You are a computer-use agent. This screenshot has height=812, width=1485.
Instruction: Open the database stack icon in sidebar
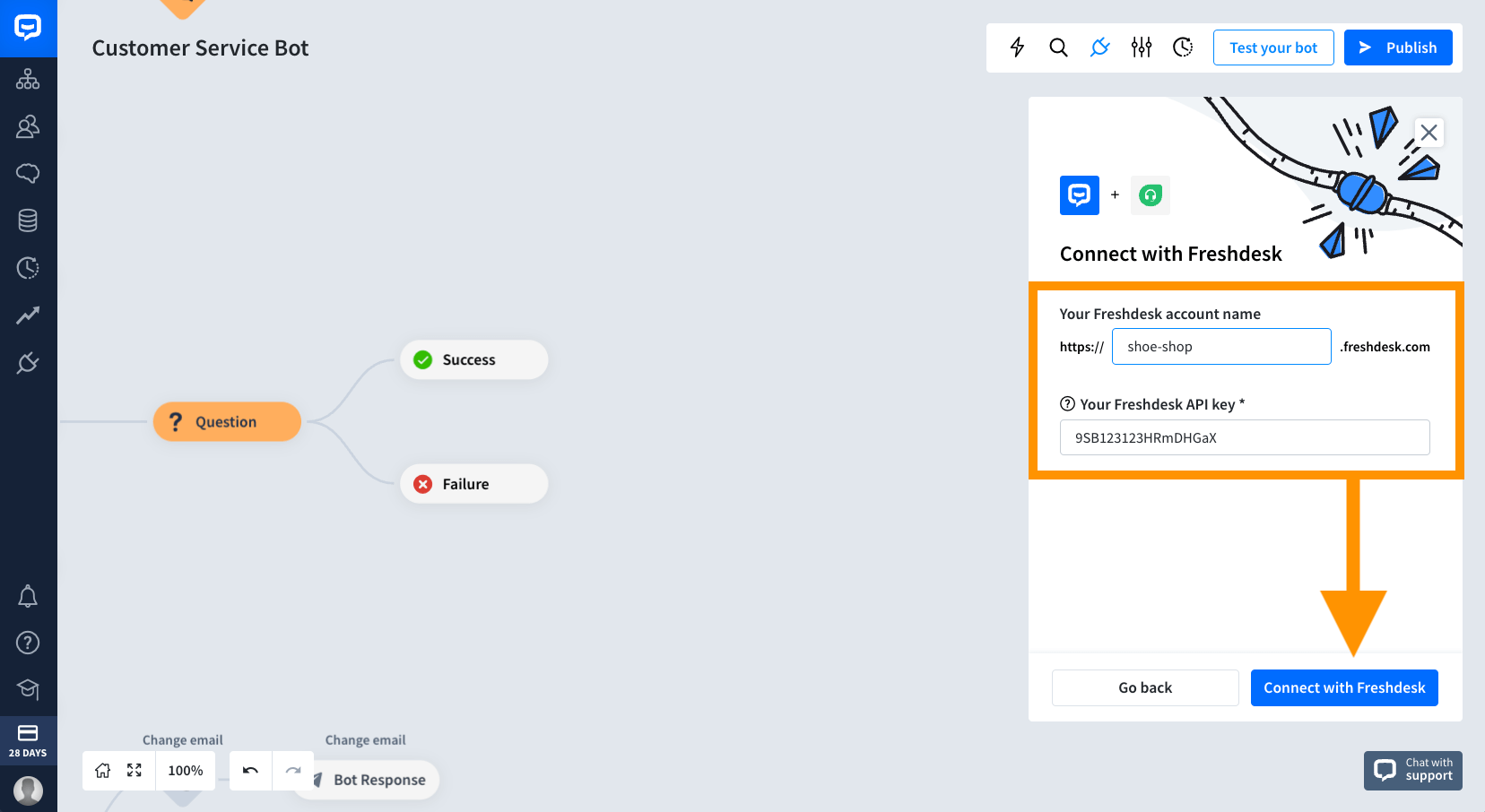point(28,220)
